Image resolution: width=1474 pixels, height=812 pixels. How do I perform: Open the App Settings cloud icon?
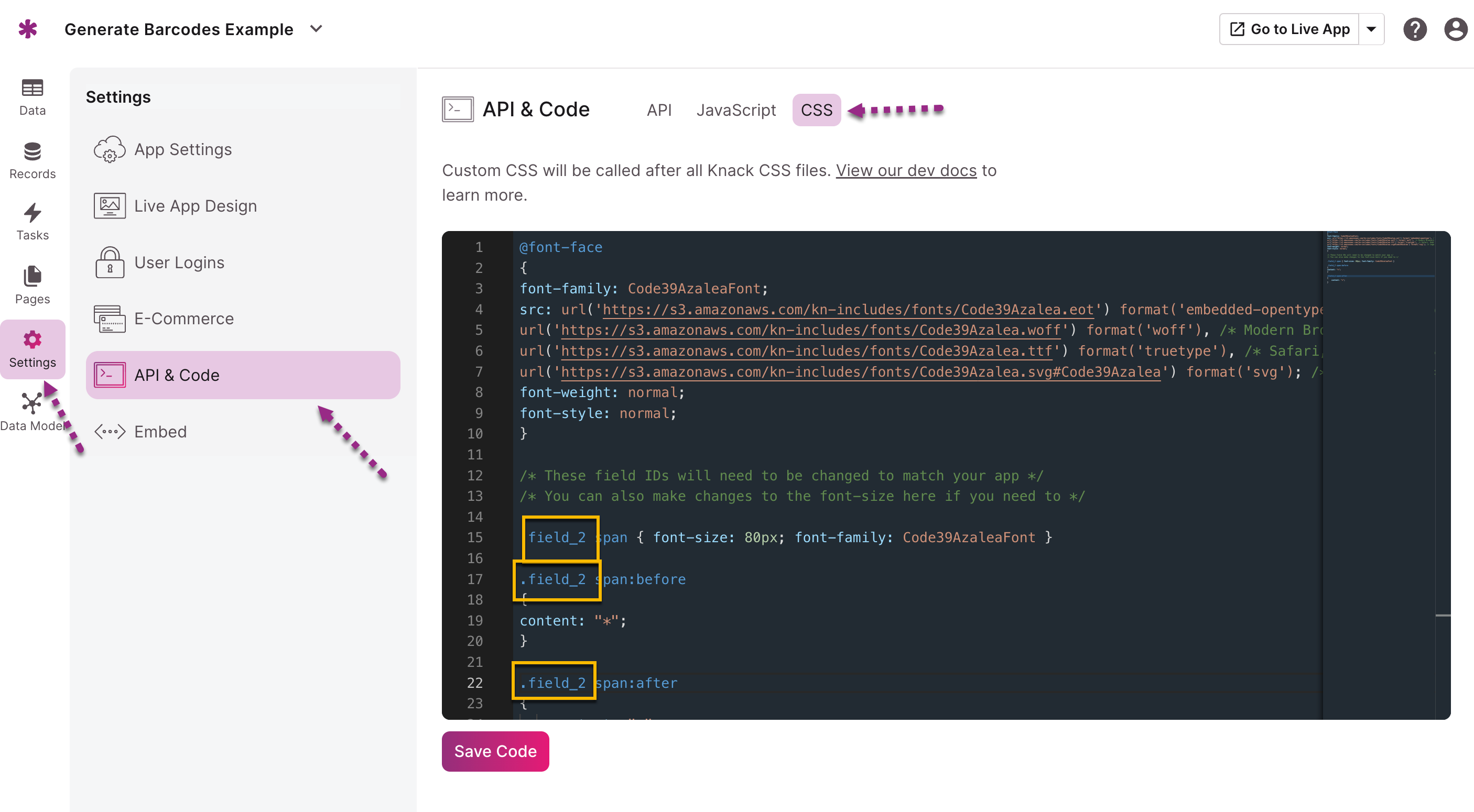tap(109, 150)
